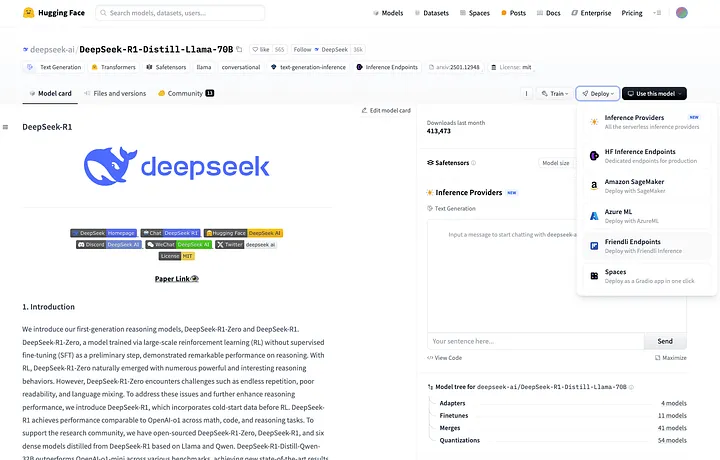Open the Enterprise nav item
Screen dimensions: 720x460
[x=591, y=13]
